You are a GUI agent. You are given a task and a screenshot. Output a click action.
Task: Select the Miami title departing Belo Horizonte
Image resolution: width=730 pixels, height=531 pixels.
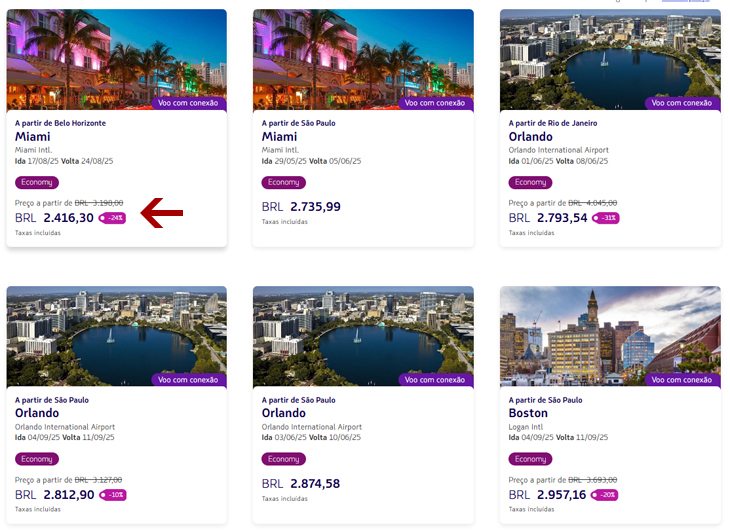pyautogui.click(x=33, y=136)
